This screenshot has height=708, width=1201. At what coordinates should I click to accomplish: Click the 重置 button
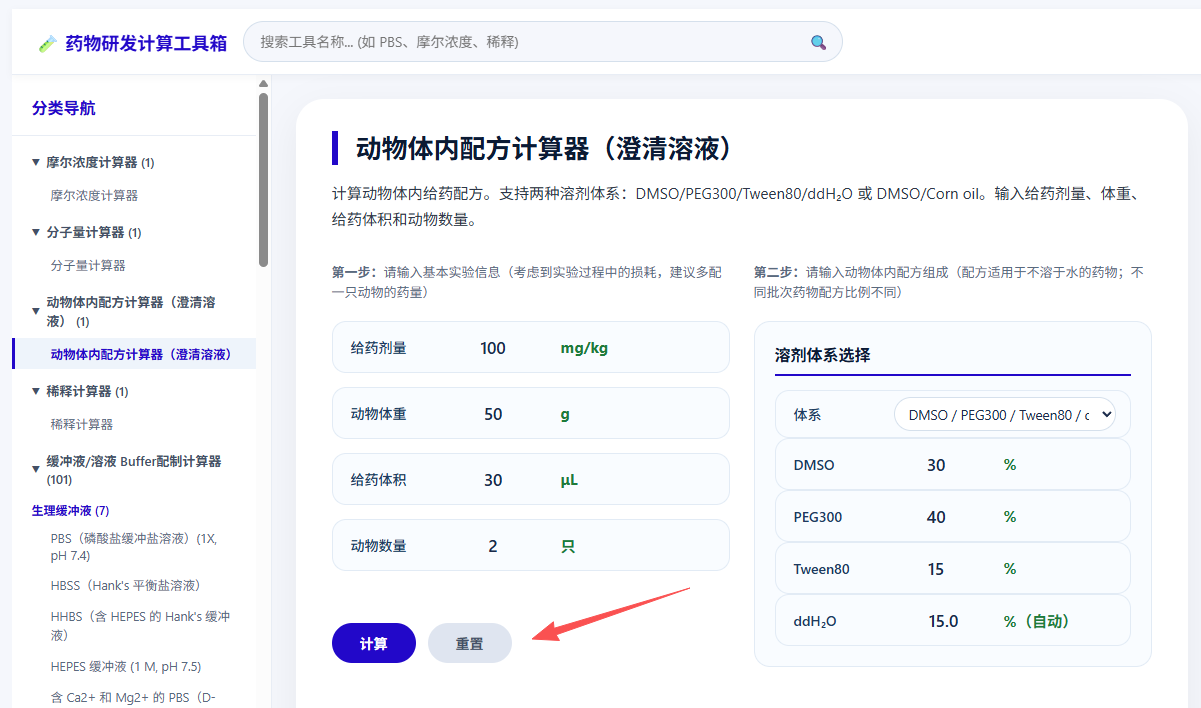(x=470, y=643)
